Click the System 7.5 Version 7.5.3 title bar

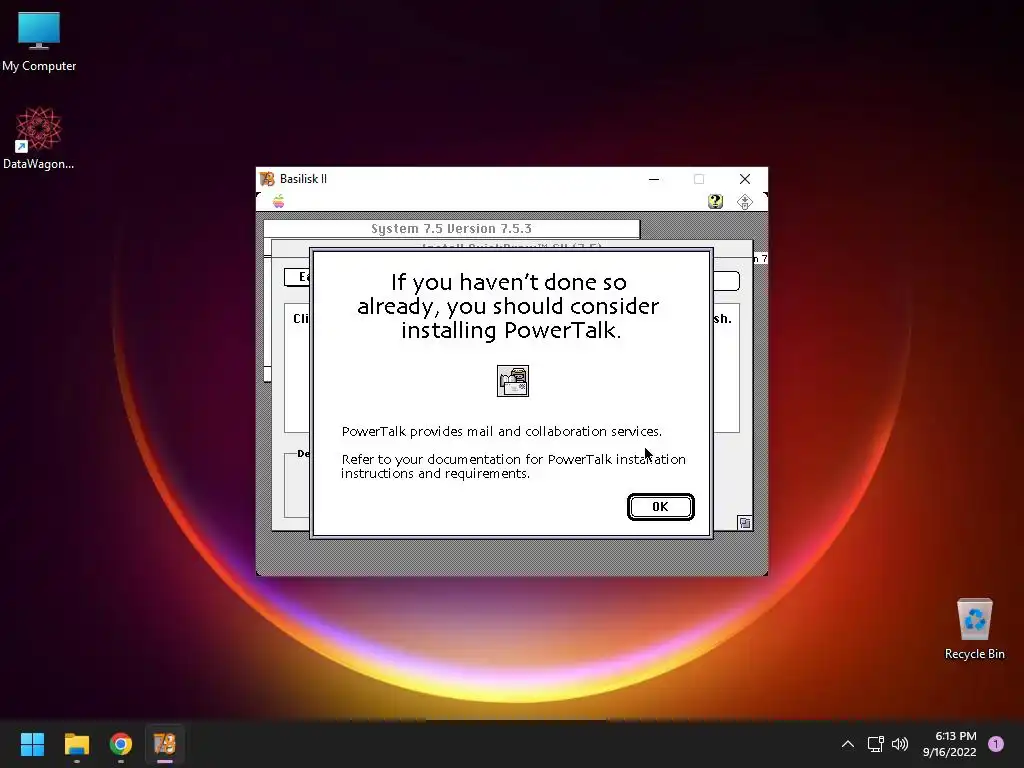click(x=451, y=229)
